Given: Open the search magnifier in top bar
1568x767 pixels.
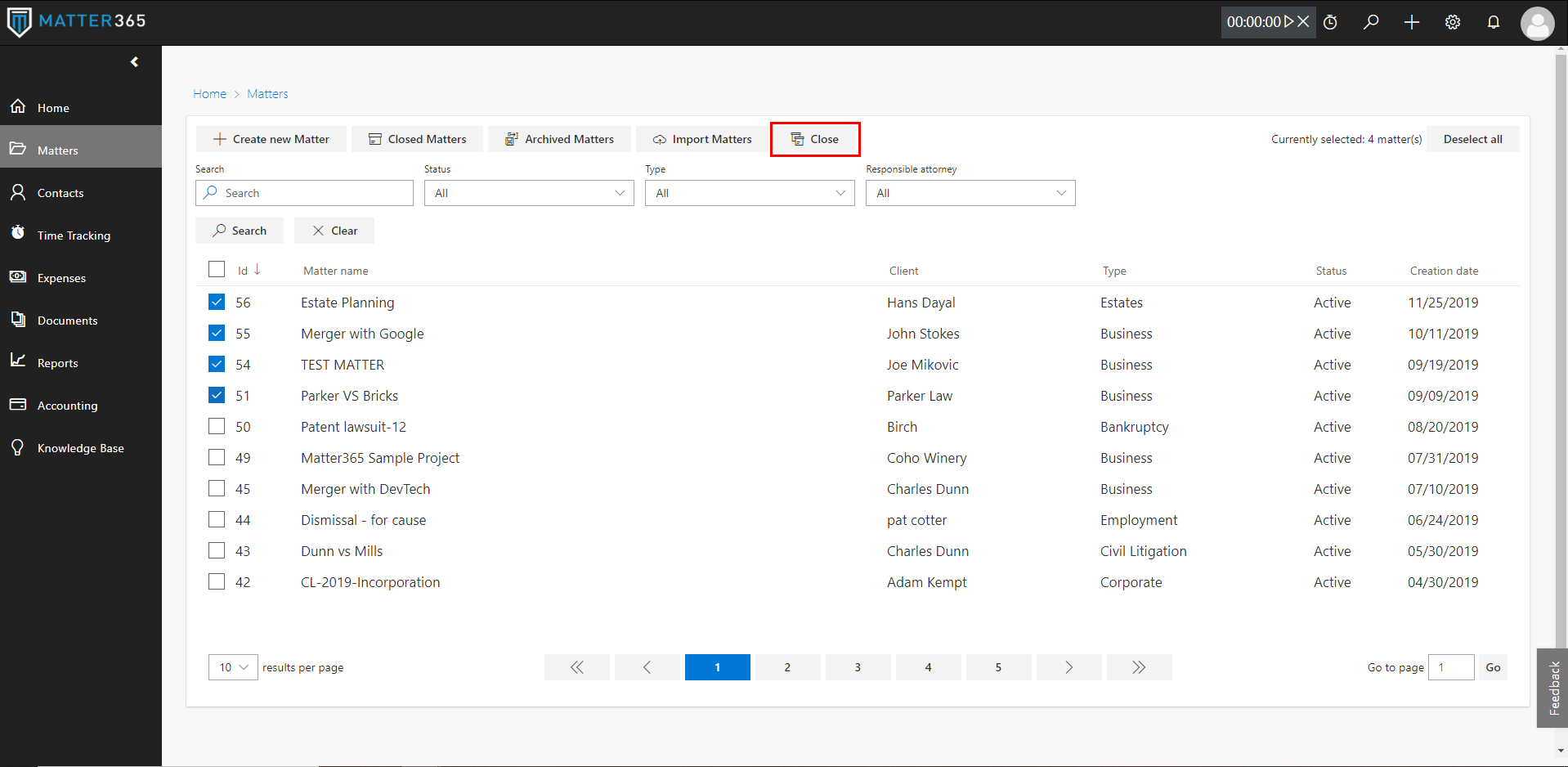Looking at the screenshot, I should (1371, 22).
